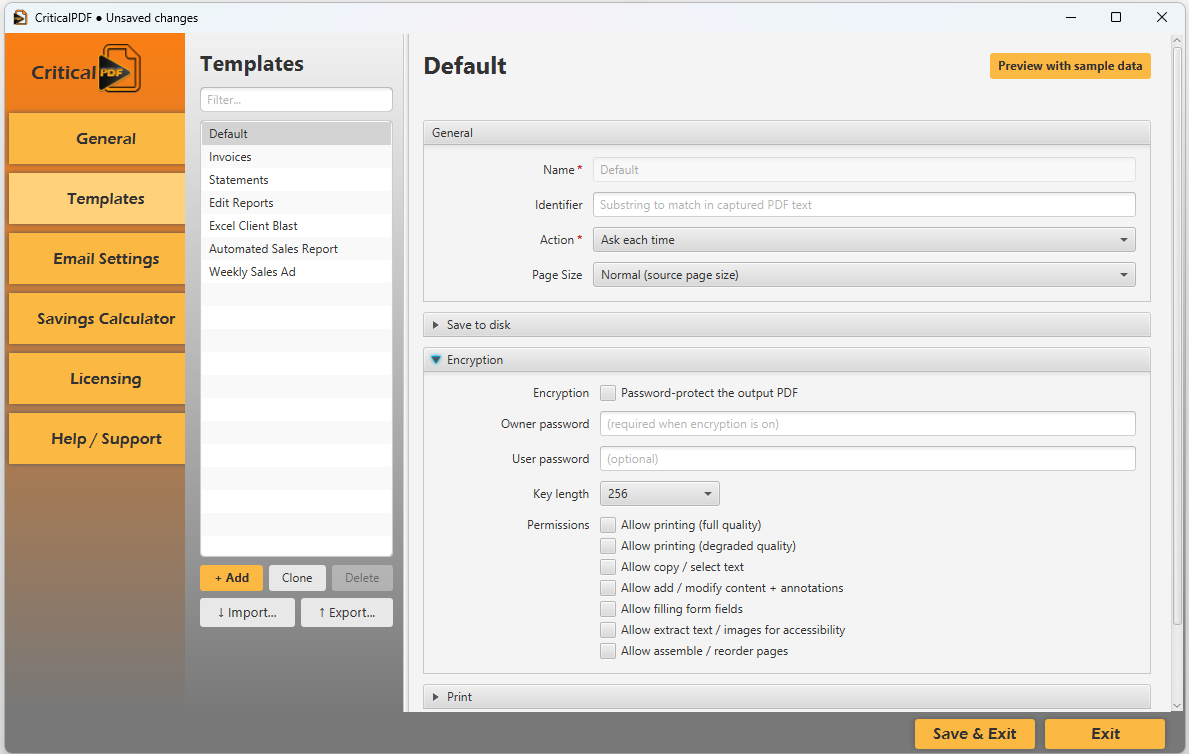This screenshot has width=1189, height=754.
Task: Select the Excel Client Blast template
Action: [296, 226]
